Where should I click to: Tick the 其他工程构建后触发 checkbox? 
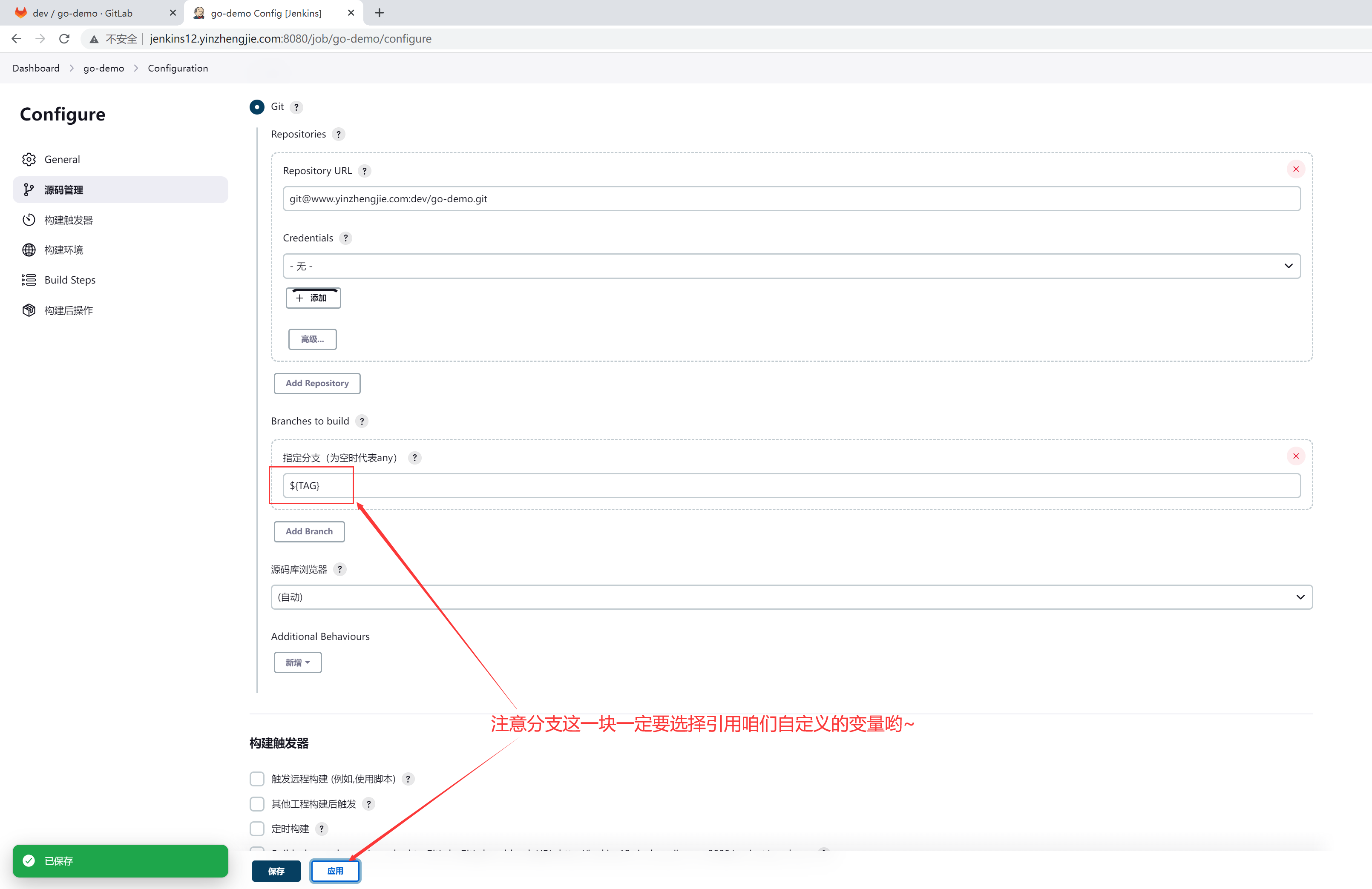tap(256, 804)
